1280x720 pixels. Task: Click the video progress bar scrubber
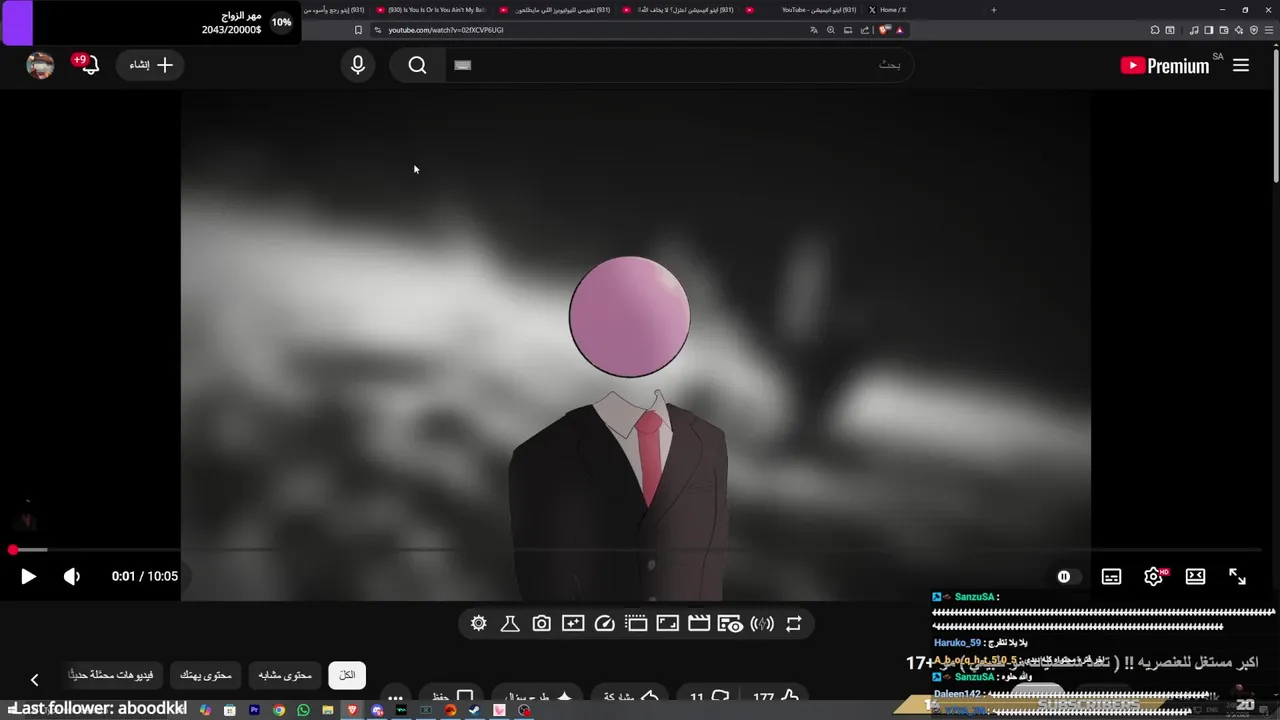(x=13, y=550)
